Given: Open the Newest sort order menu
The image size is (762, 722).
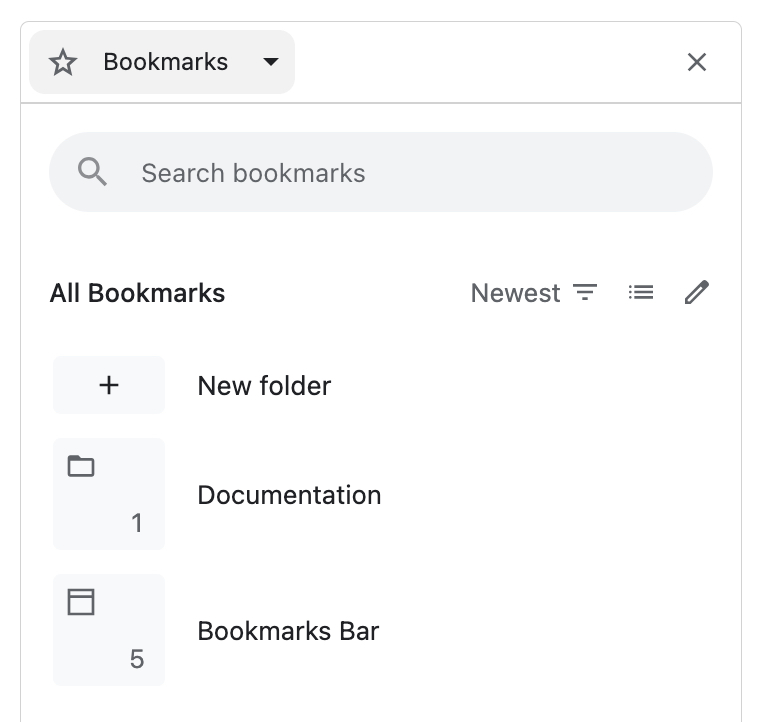Looking at the screenshot, I should pyautogui.click(x=534, y=293).
